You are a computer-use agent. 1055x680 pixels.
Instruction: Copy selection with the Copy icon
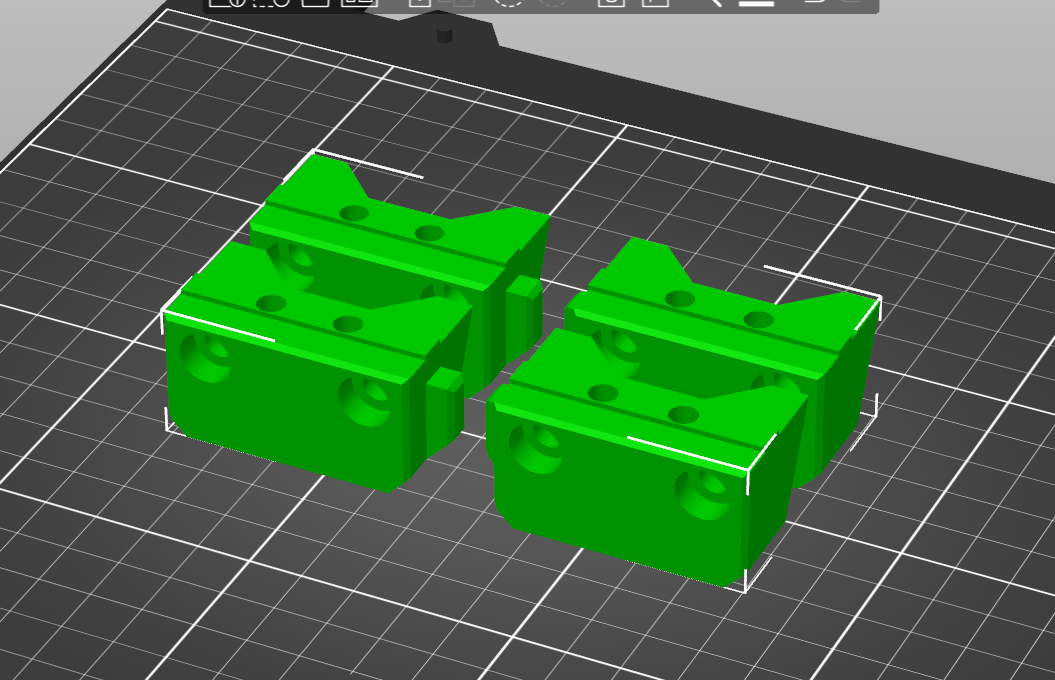tap(420, 2)
